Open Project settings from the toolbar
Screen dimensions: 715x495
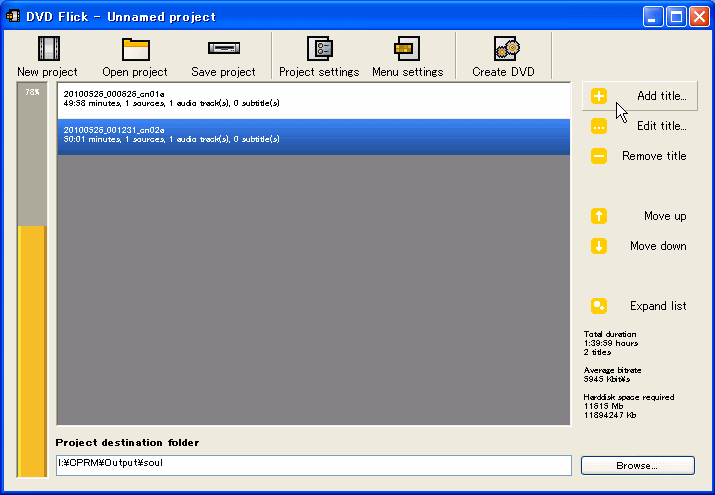pos(319,48)
